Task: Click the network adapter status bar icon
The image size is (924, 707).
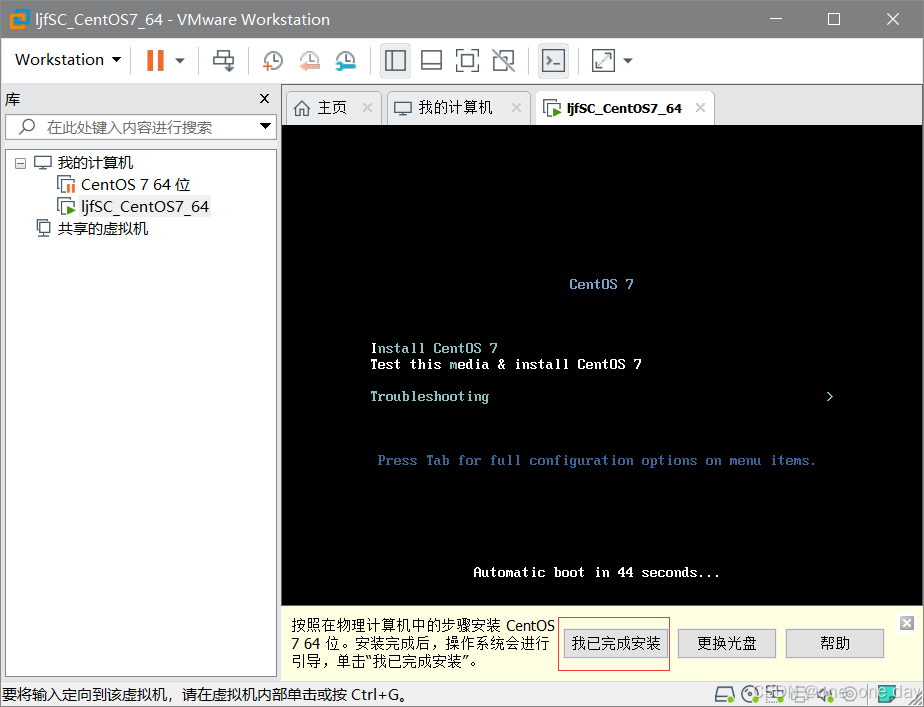Action: 776,695
